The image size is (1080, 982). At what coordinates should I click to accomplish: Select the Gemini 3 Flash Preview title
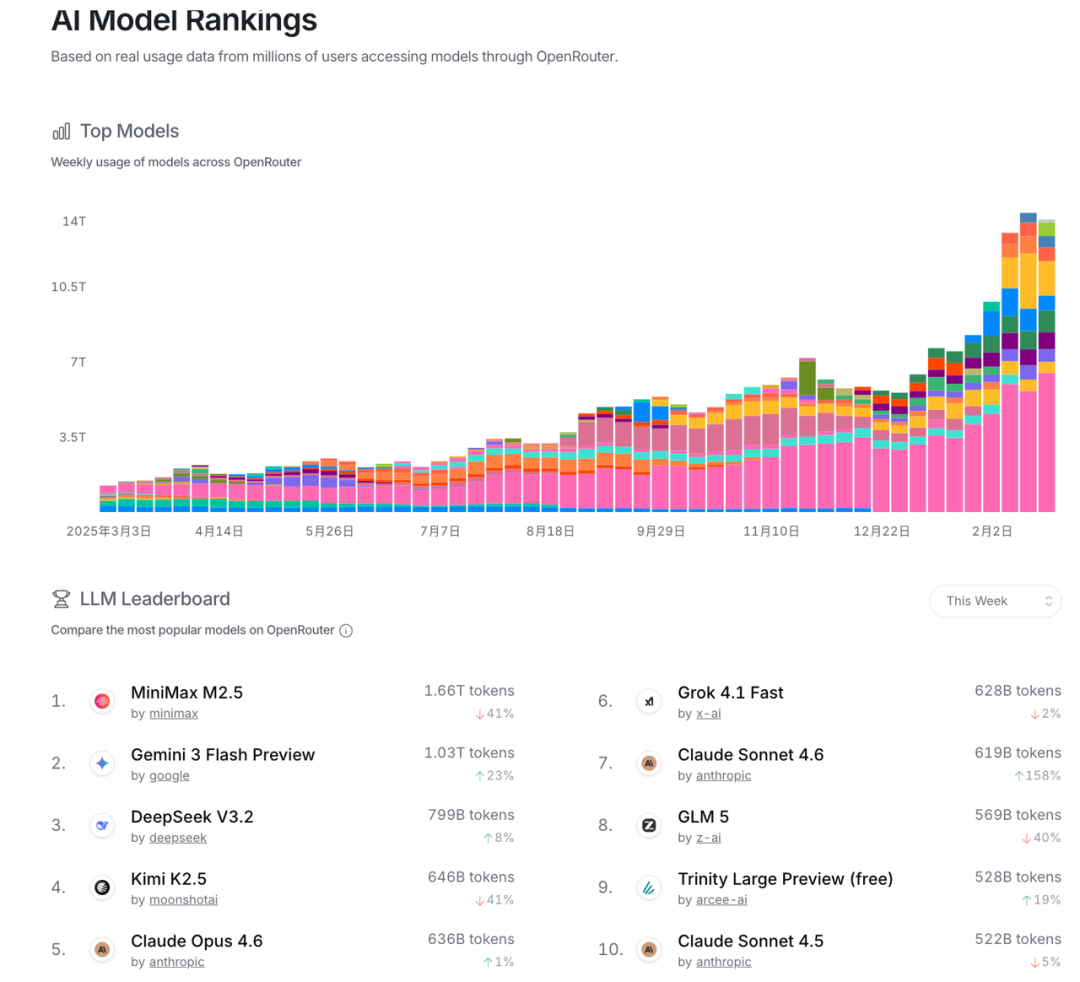222,755
